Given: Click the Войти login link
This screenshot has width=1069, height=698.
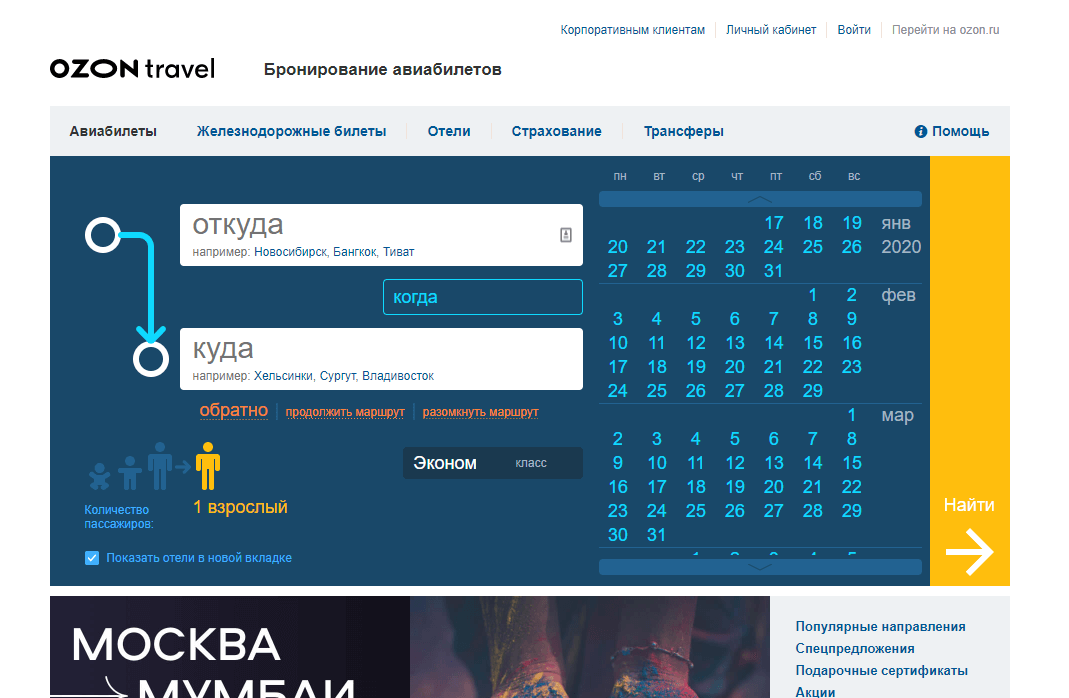Looking at the screenshot, I should (854, 30).
